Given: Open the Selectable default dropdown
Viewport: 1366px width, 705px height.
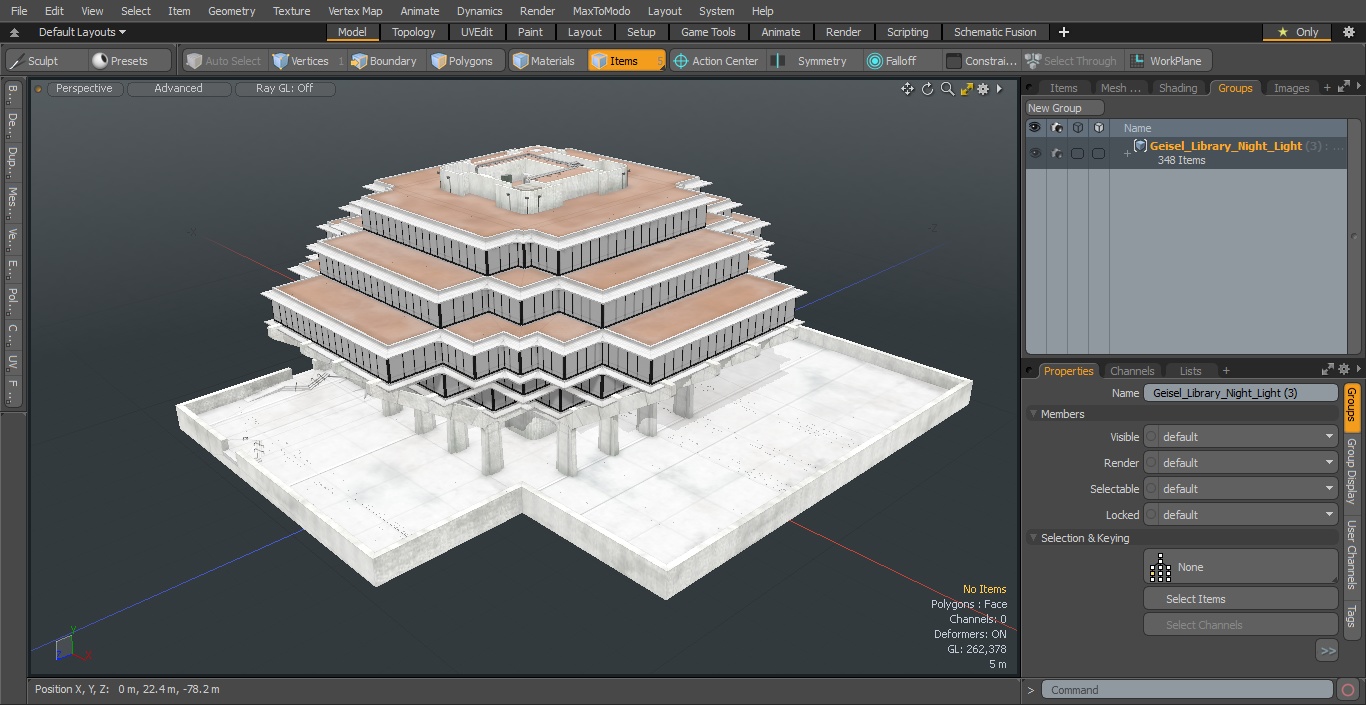Looking at the screenshot, I should click(x=1248, y=489).
